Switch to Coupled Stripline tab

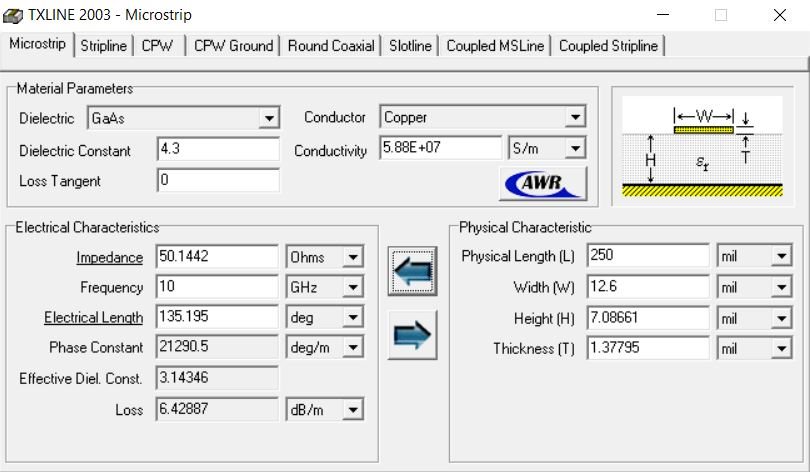(x=609, y=46)
